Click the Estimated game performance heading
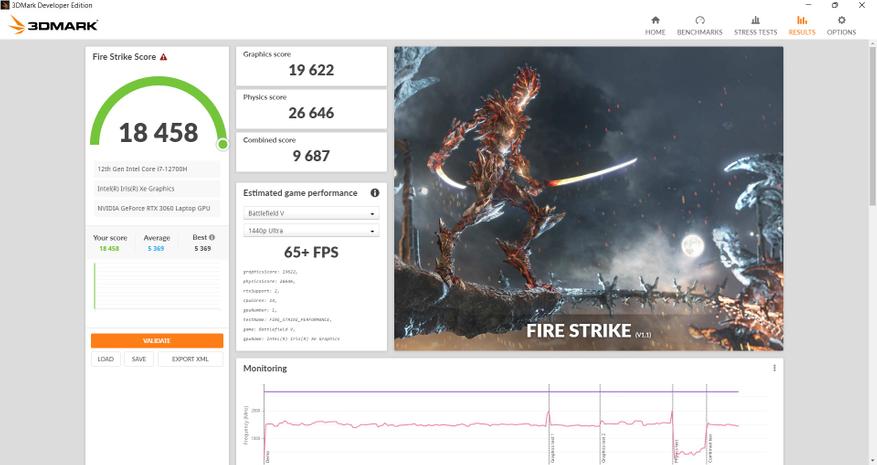Image resolution: width=877 pixels, height=465 pixels. 300,193
